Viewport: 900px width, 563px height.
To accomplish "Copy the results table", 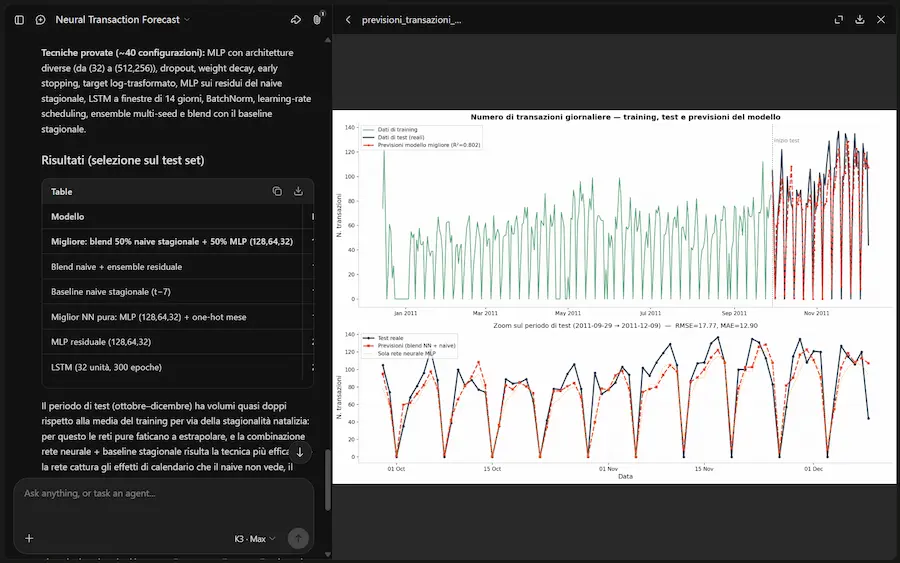I will (x=277, y=191).
